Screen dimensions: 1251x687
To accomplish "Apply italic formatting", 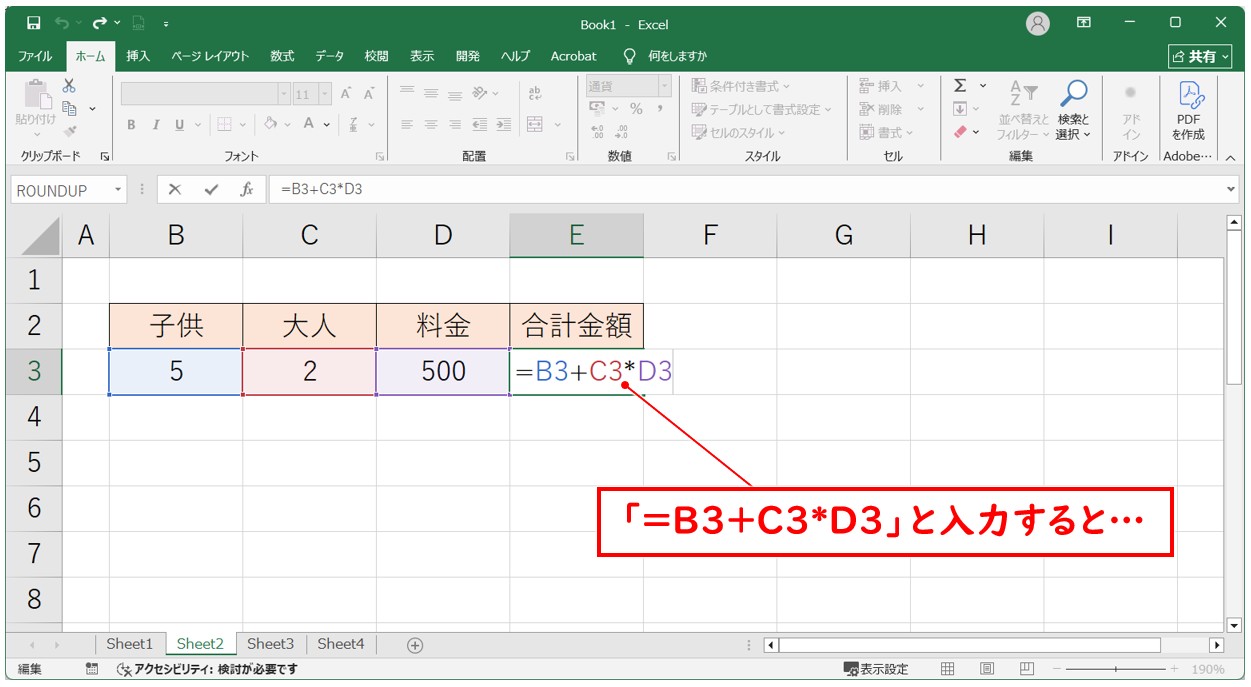I will 155,125.
